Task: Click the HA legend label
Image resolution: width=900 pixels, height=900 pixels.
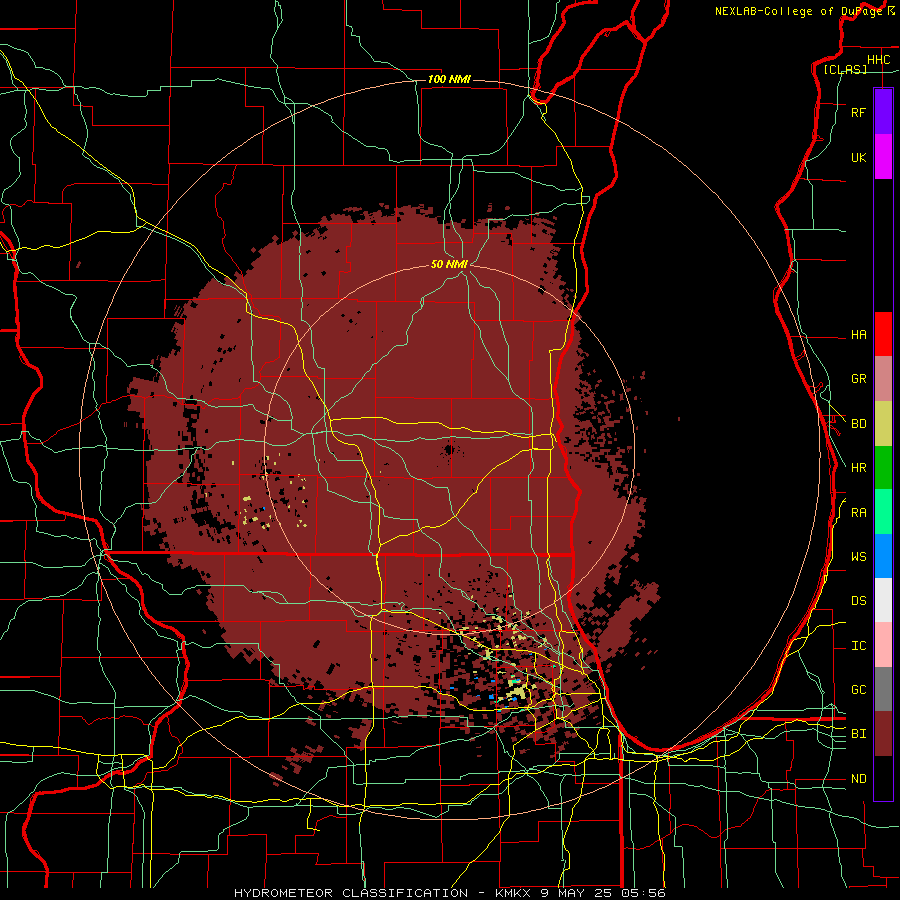Action: coord(858,335)
